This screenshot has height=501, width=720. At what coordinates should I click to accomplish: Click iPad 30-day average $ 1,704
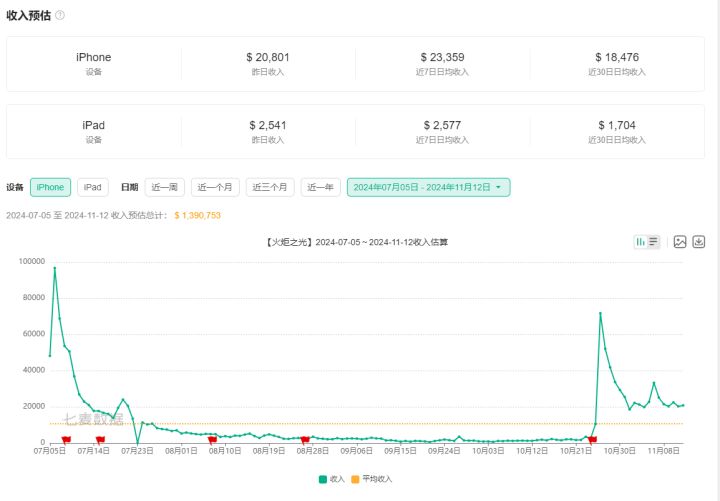(617, 125)
